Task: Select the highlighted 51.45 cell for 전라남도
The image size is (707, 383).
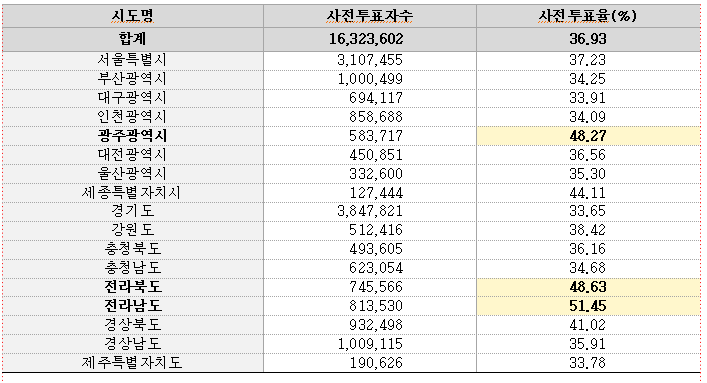Action: pyautogui.click(x=588, y=306)
